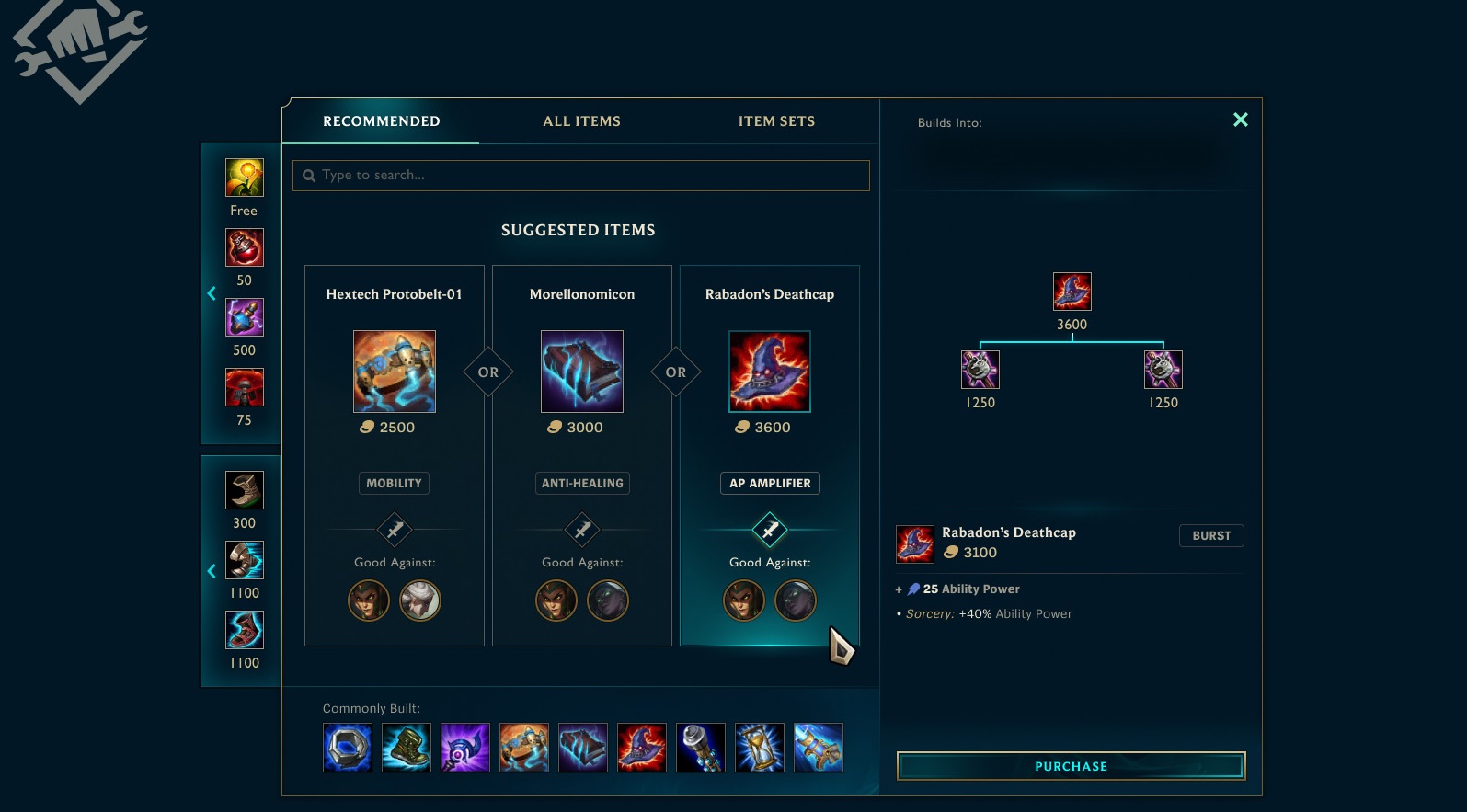Pick the free yellow trinket item

coord(245,177)
